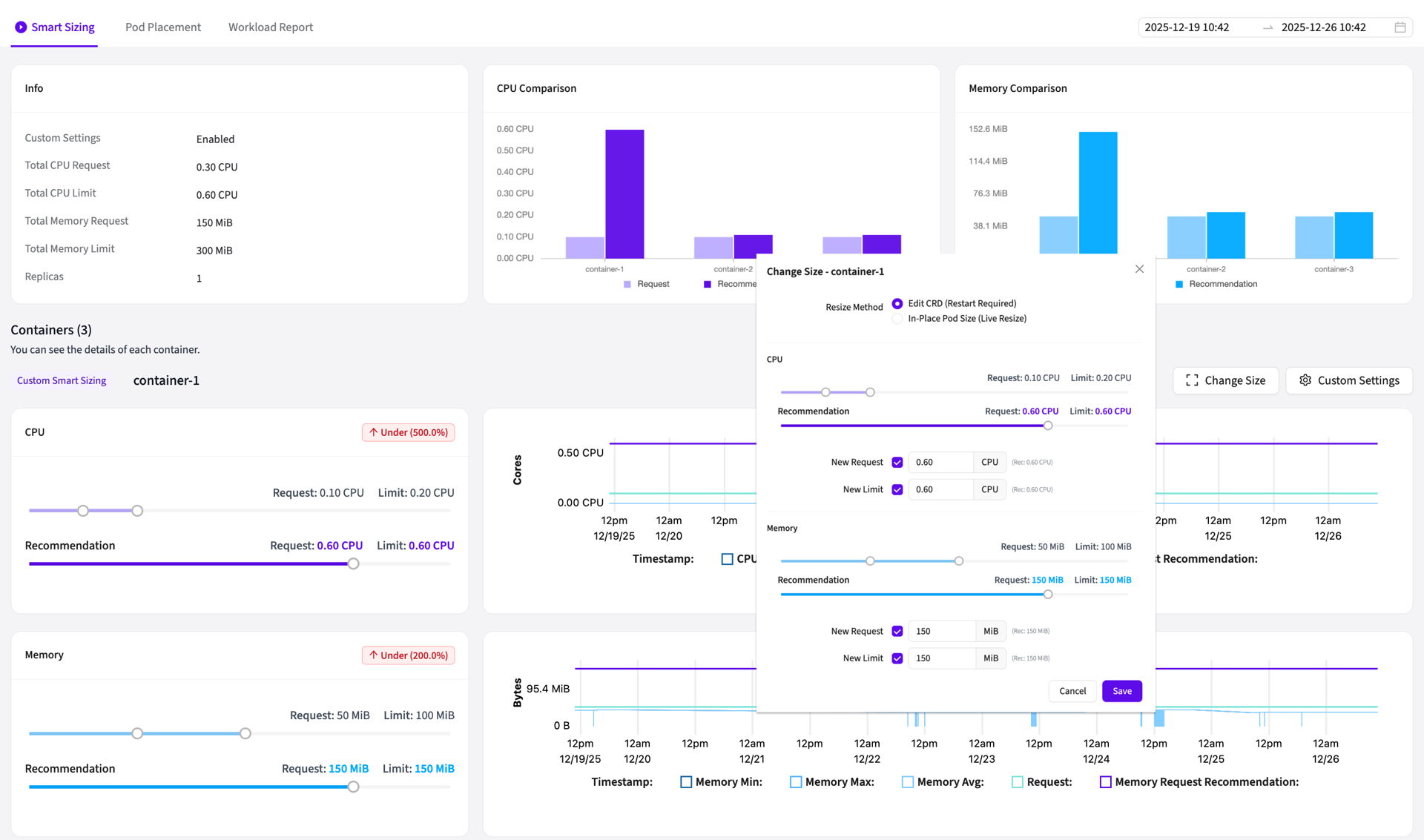The height and width of the screenshot is (840, 1424).
Task: Click the start date 2025-12-19 10:42 field
Action: coord(1187,27)
